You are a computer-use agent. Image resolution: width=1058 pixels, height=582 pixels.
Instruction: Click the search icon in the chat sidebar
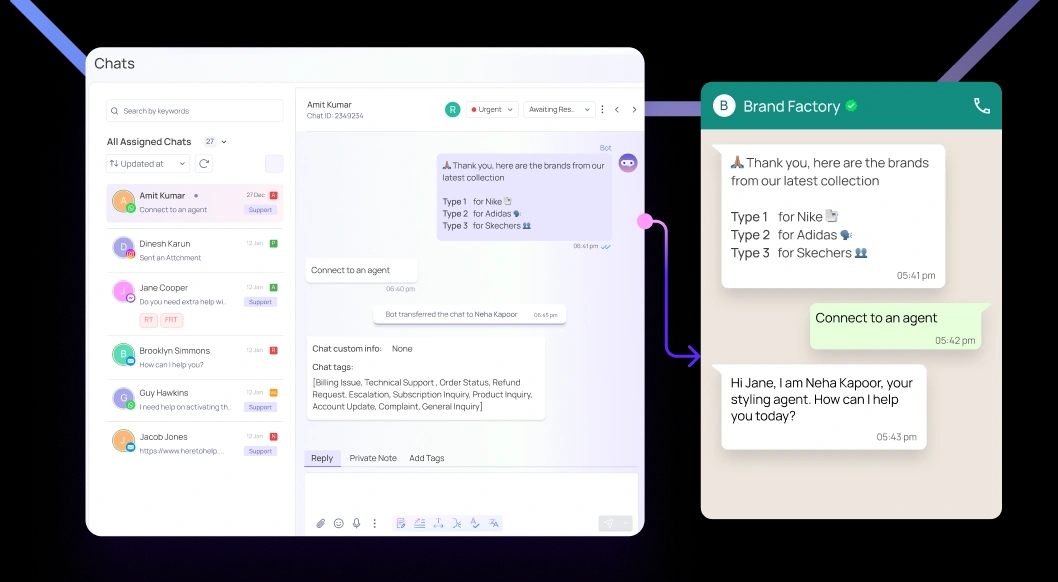pos(114,110)
